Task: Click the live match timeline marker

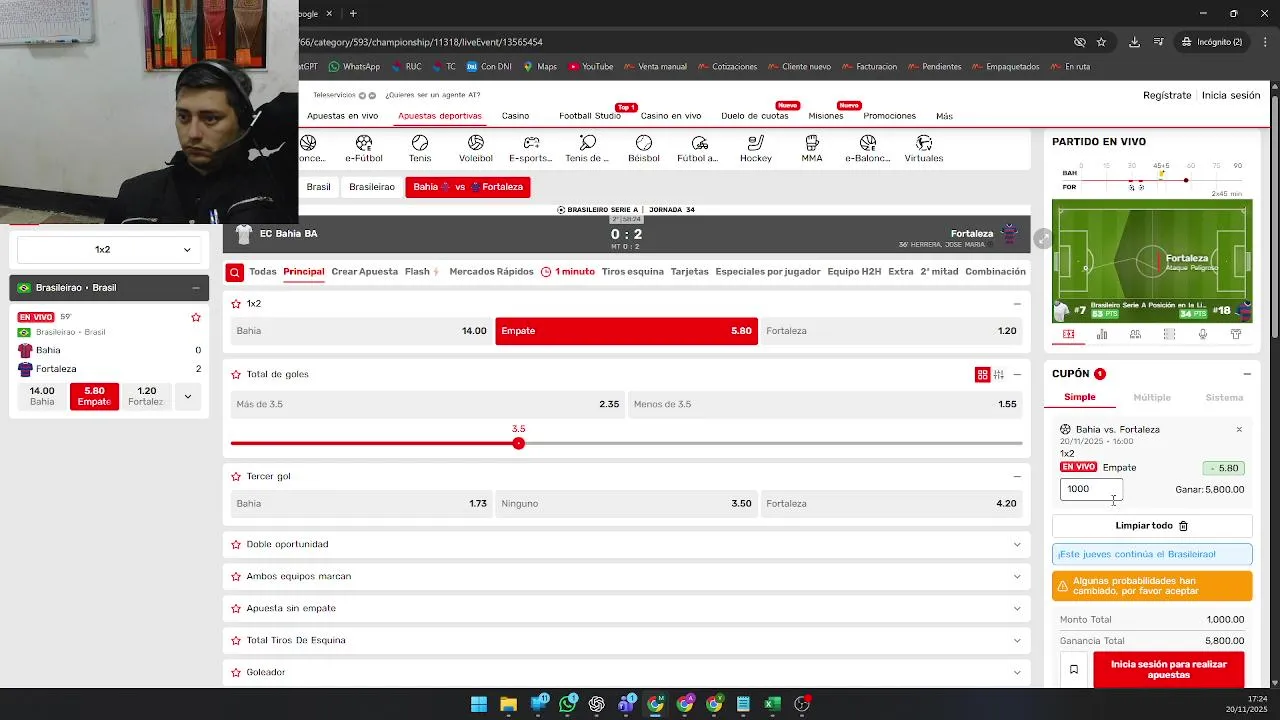Action: (1186, 180)
